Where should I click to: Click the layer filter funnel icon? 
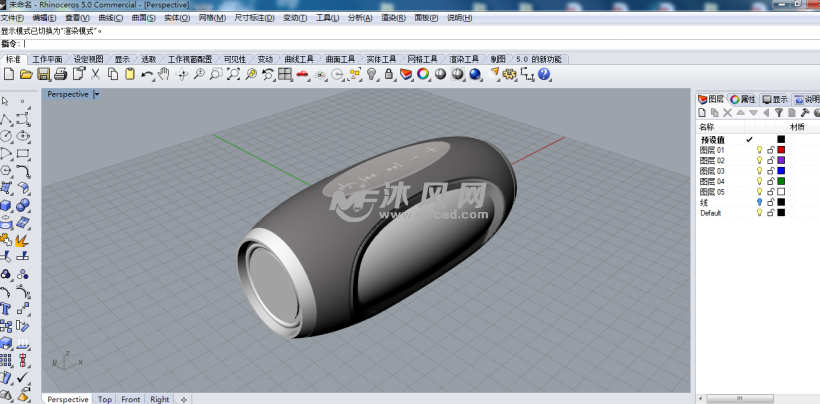778,113
